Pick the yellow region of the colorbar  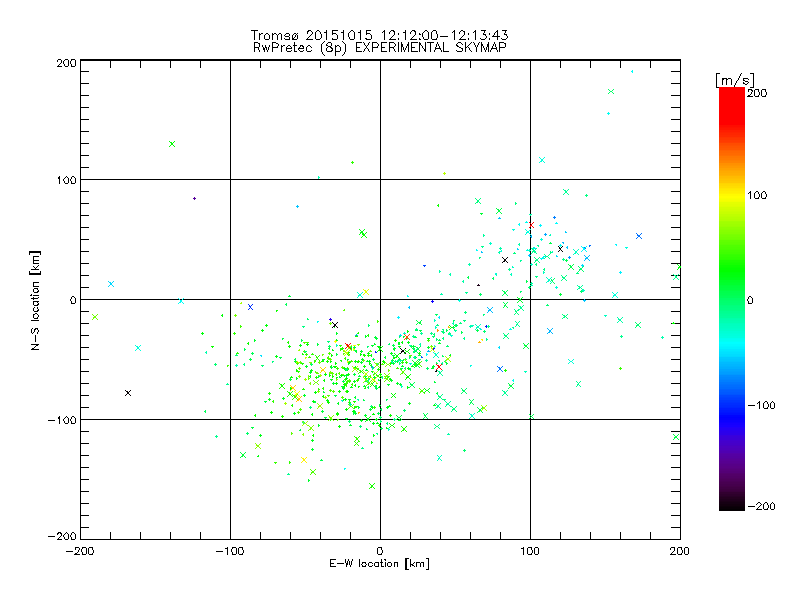732,196
